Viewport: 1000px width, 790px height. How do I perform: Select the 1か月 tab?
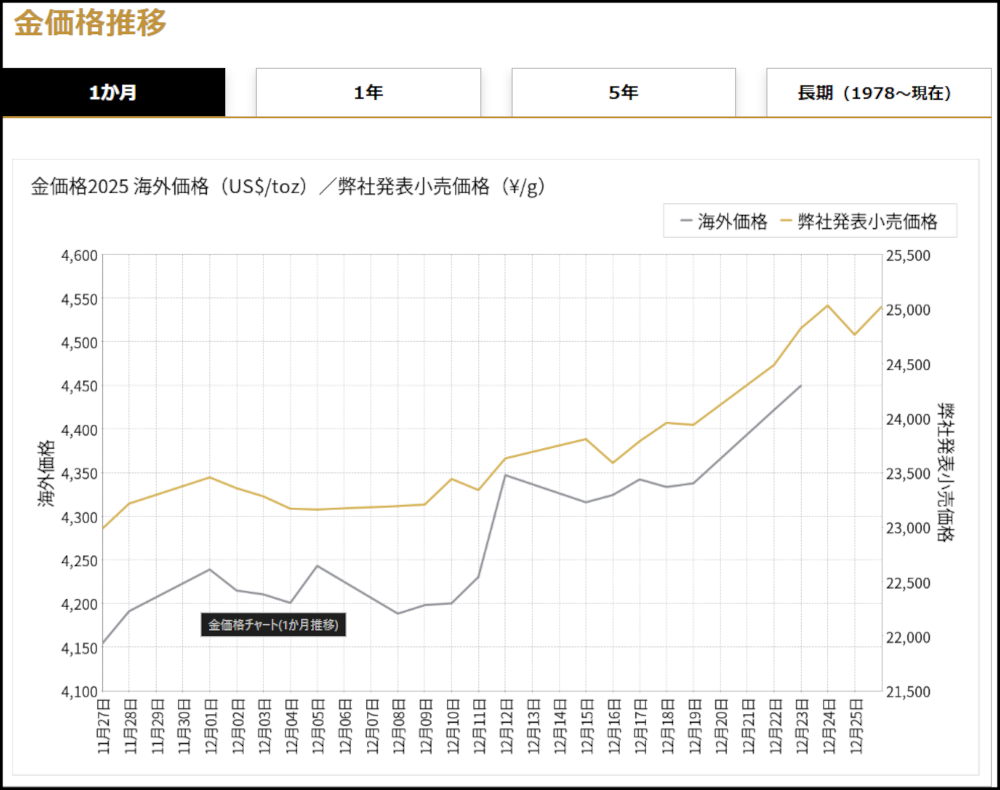(x=113, y=93)
